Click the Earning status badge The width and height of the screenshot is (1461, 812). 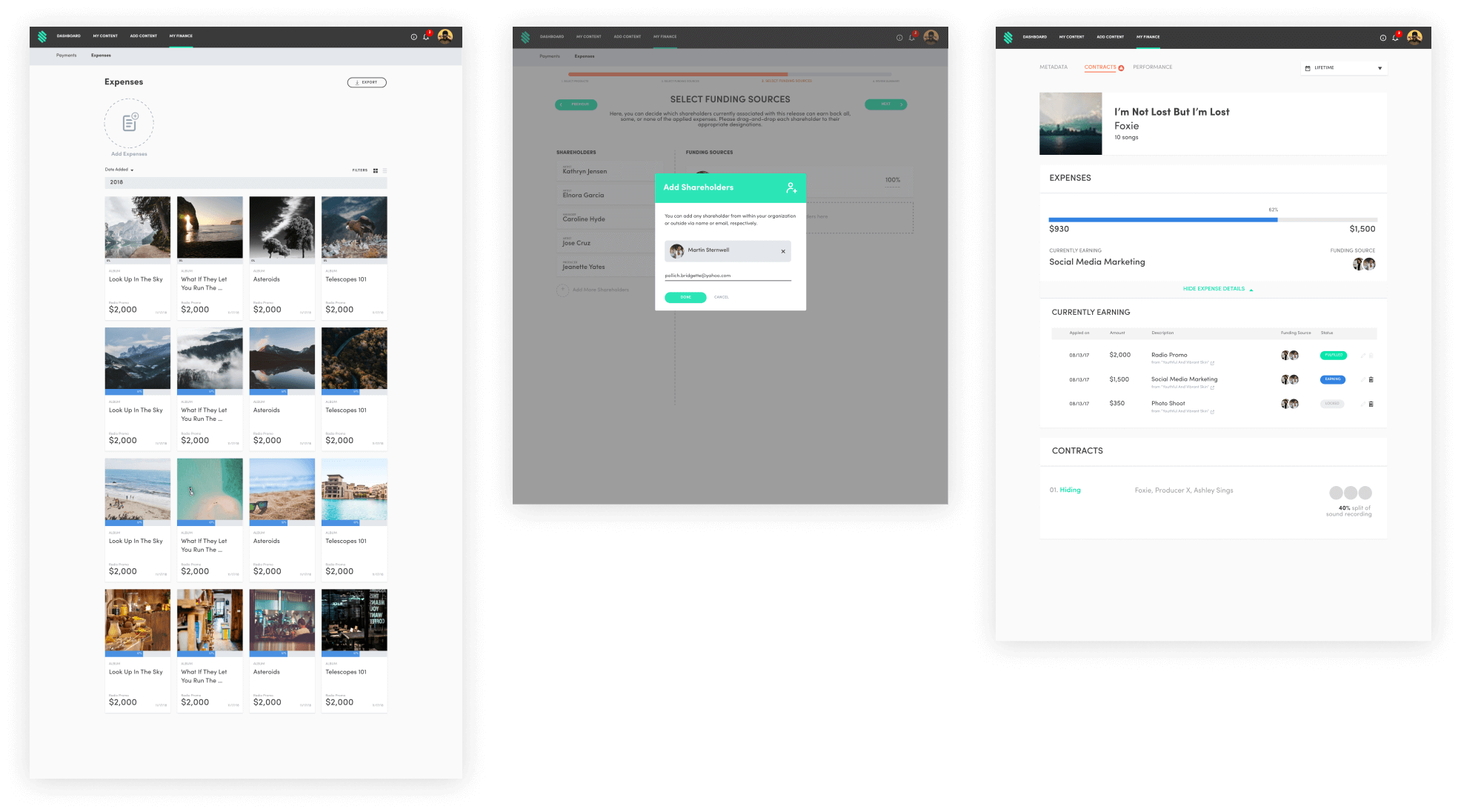[1333, 379]
